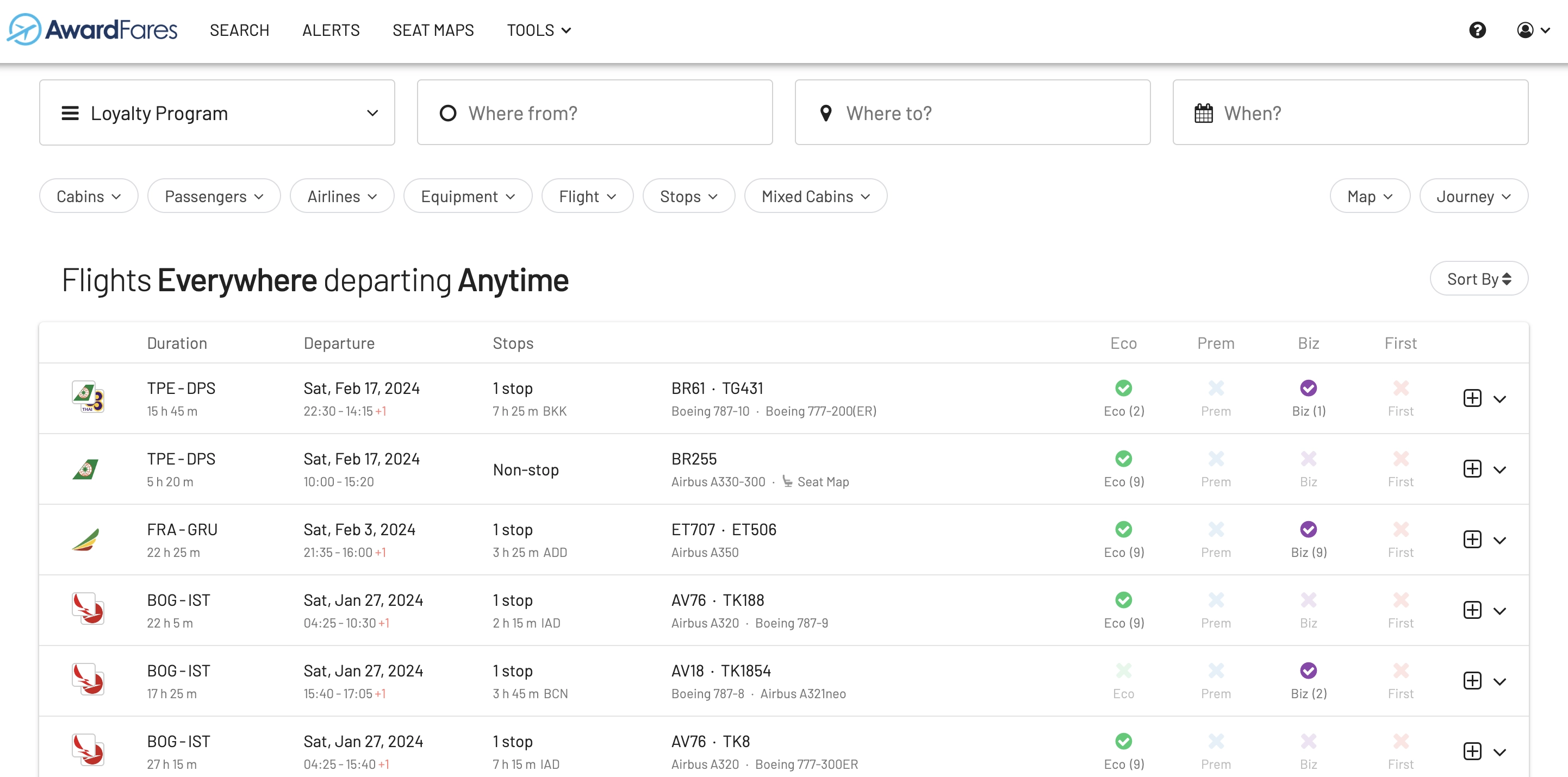Open Seat Map link for BR255

pyautogui.click(x=816, y=482)
